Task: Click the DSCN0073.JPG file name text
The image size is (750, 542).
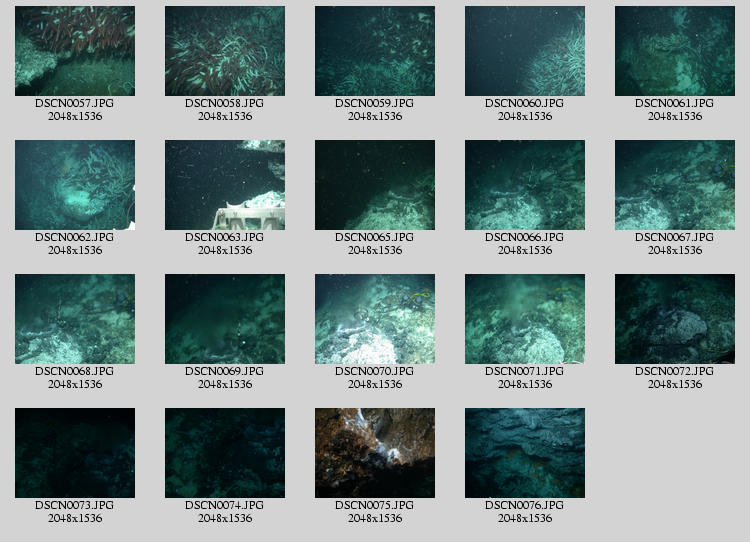Action: pyautogui.click(x=75, y=505)
